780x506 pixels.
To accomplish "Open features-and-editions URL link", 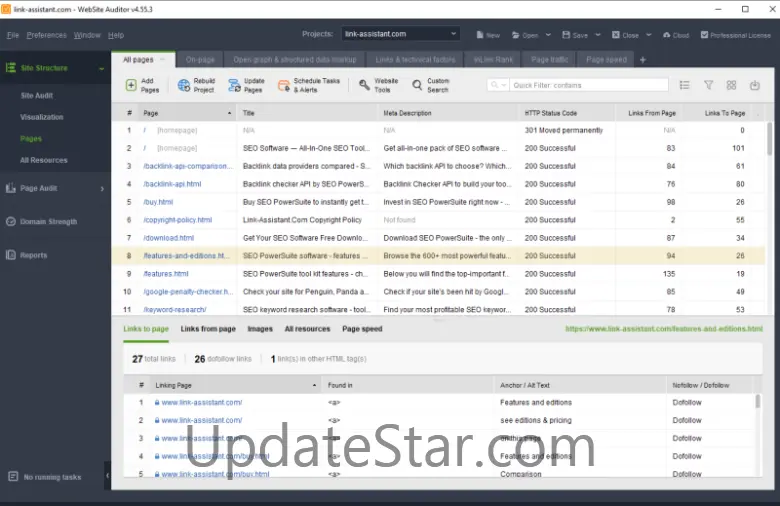I will [x=664, y=329].
